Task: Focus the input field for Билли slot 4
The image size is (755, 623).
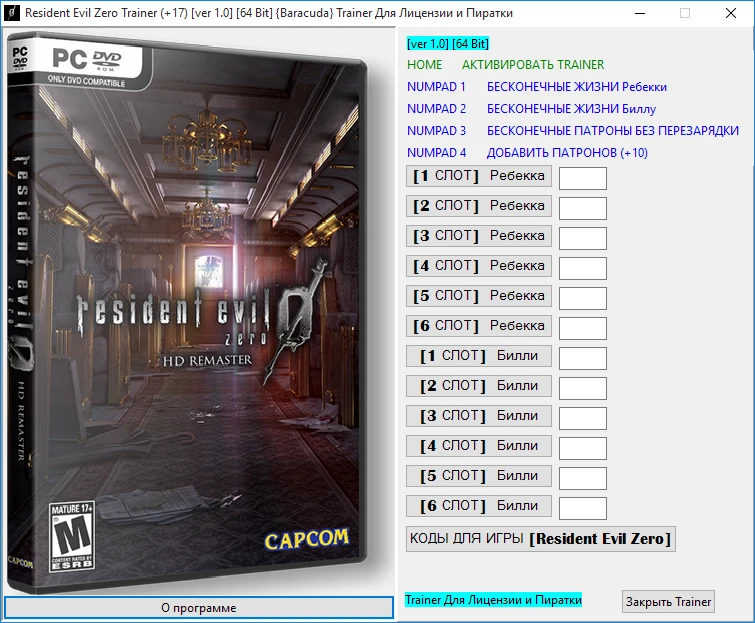Action: pyautogui.click(x=583, y=449)
